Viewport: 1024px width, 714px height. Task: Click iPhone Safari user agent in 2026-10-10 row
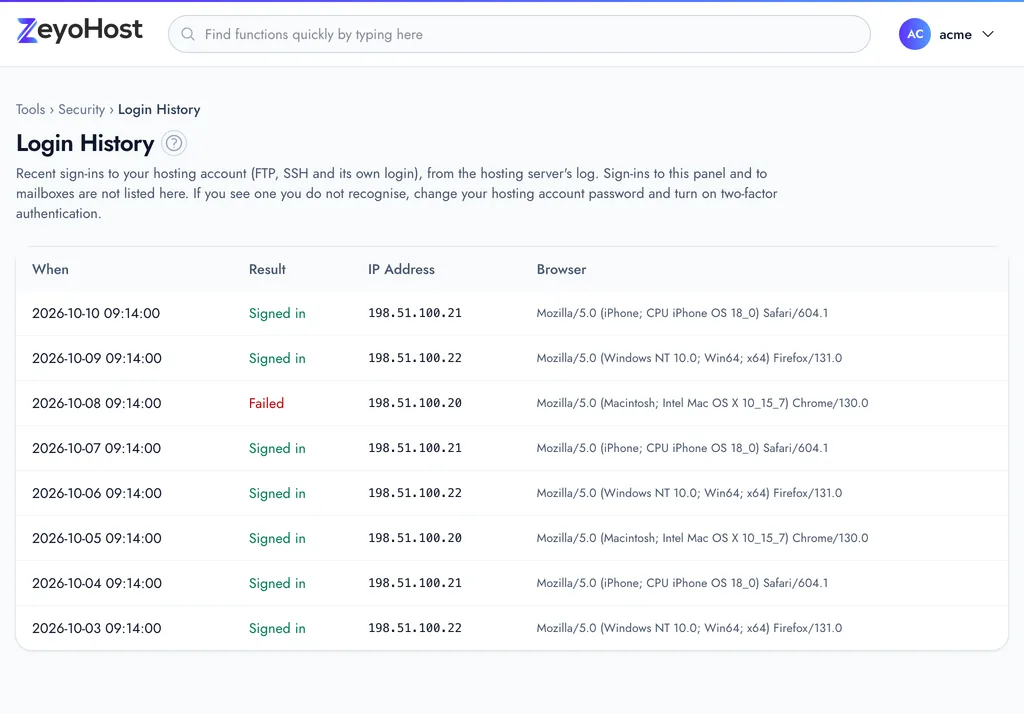(x=682, y=313)
